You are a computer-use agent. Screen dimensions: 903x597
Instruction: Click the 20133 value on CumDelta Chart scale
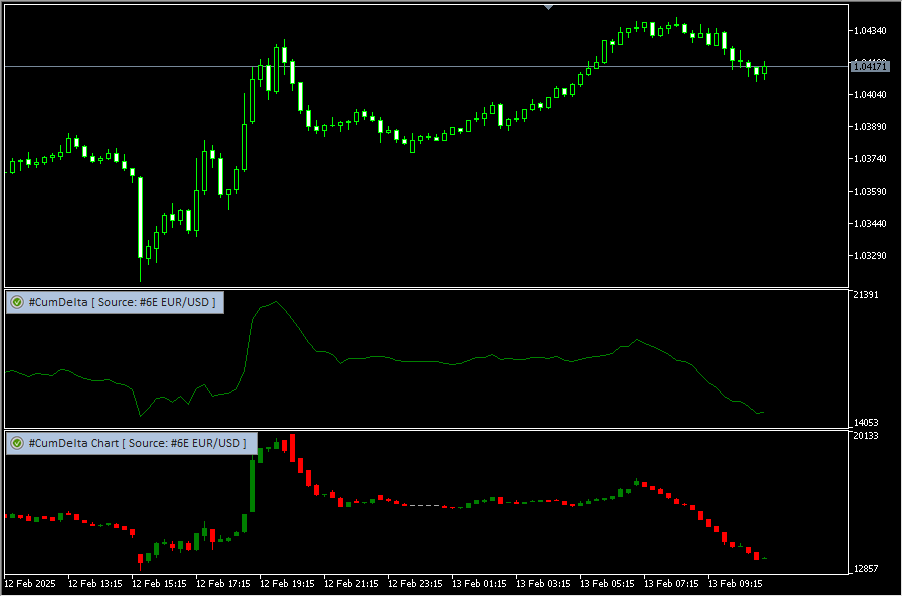click(866, 436)
